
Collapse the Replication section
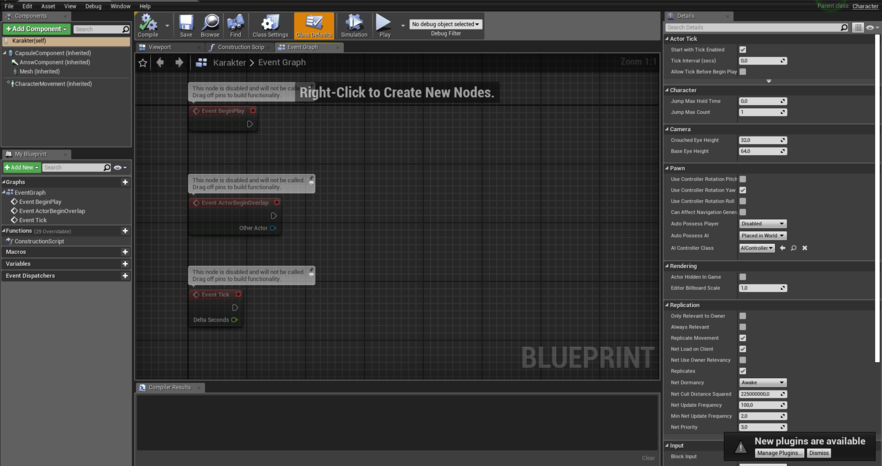point(667,305)
